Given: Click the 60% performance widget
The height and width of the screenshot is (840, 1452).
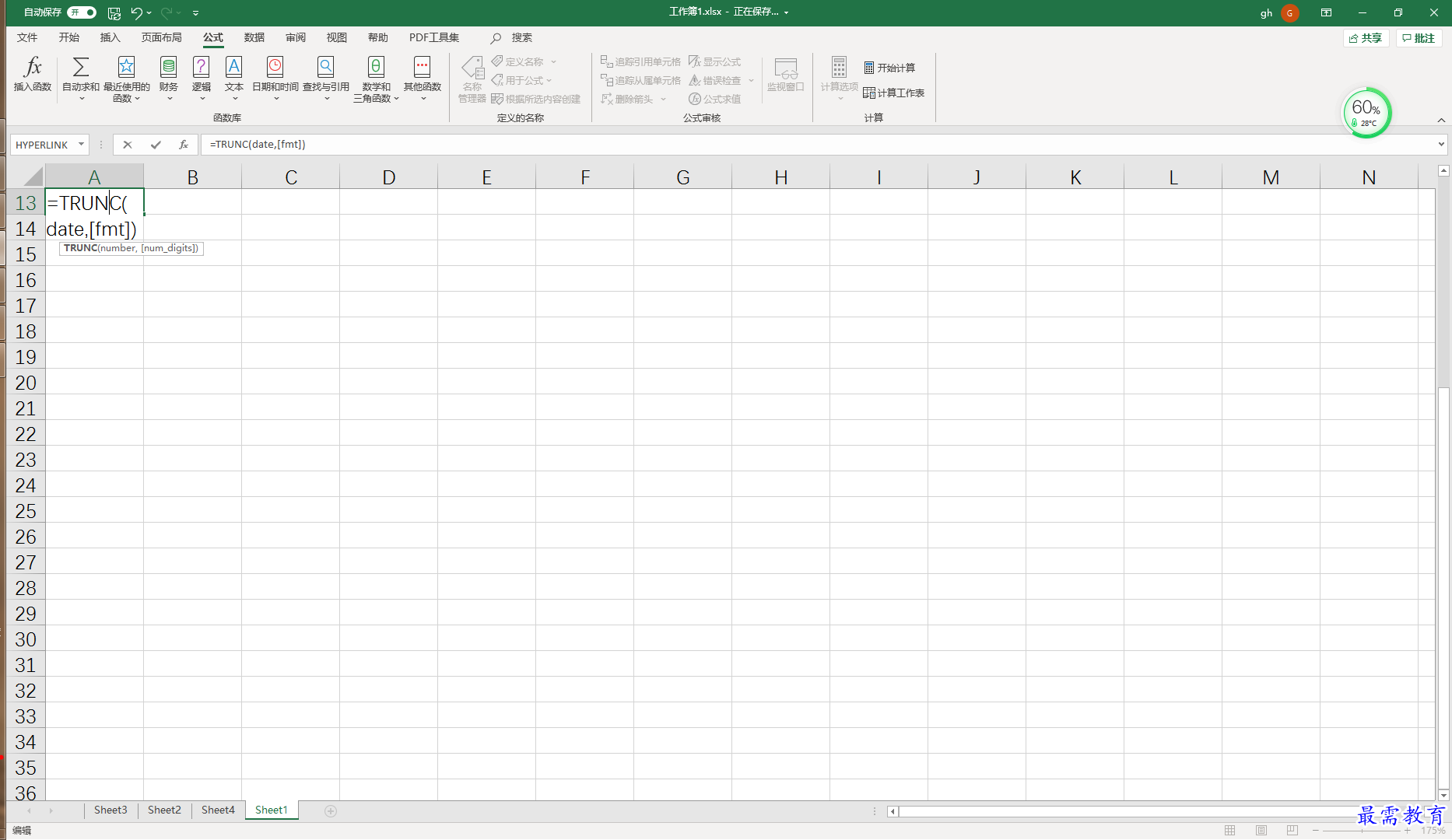Looking at the screenshot, I should (x=1367, y=113).
